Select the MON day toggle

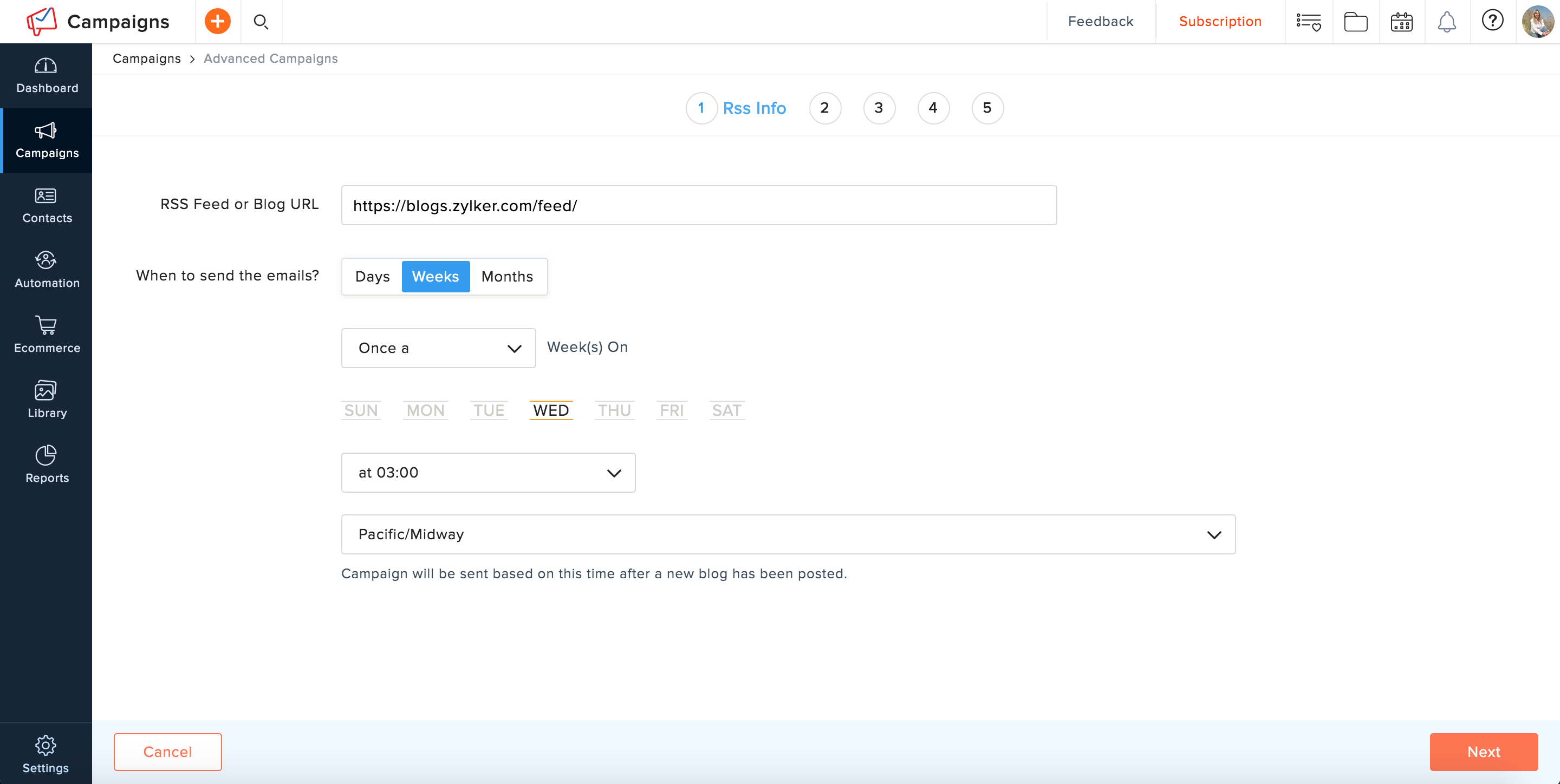point(425,410)
